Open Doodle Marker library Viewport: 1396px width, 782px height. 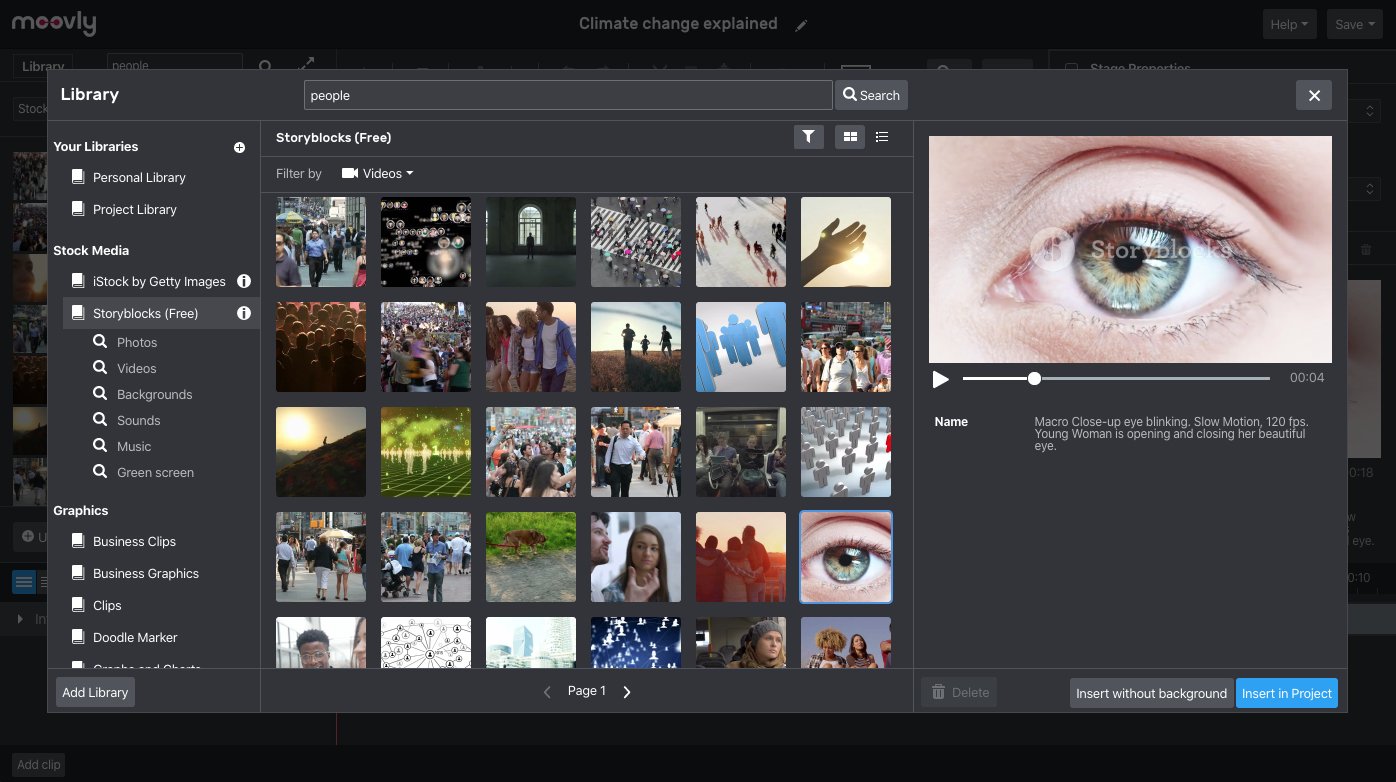click(x=135, y=637)
